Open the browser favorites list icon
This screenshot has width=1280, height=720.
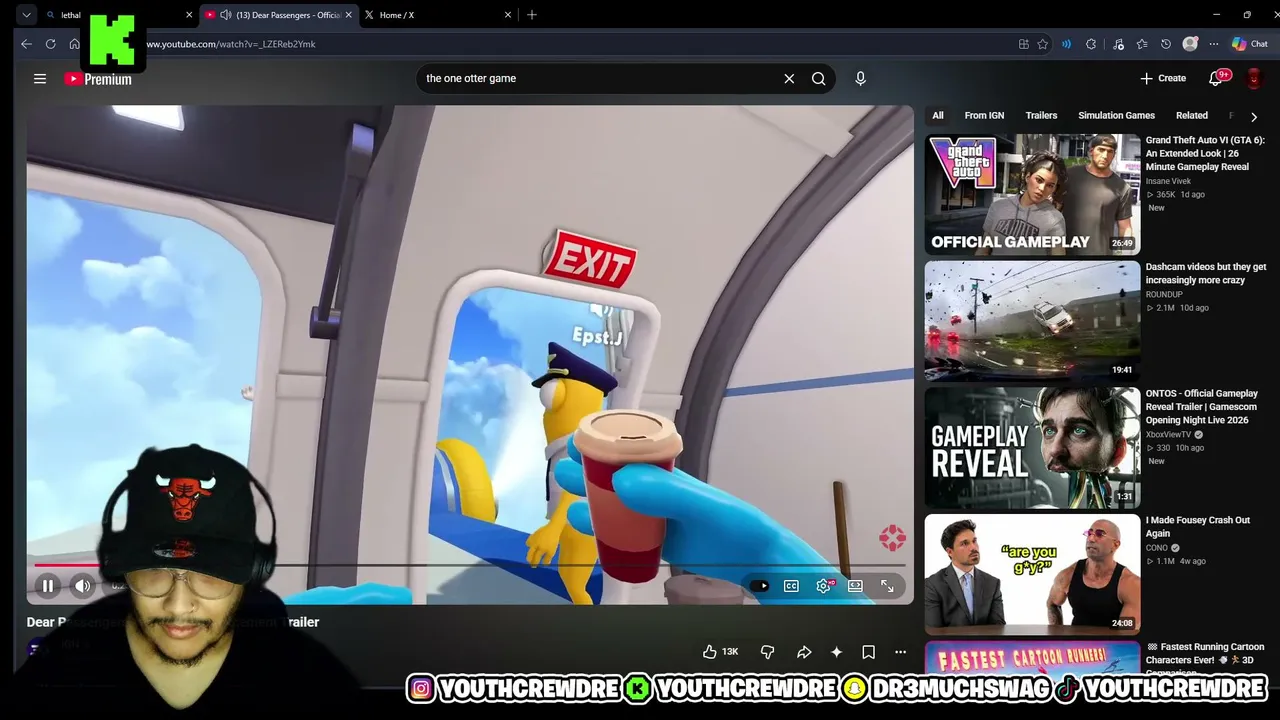1142,44
